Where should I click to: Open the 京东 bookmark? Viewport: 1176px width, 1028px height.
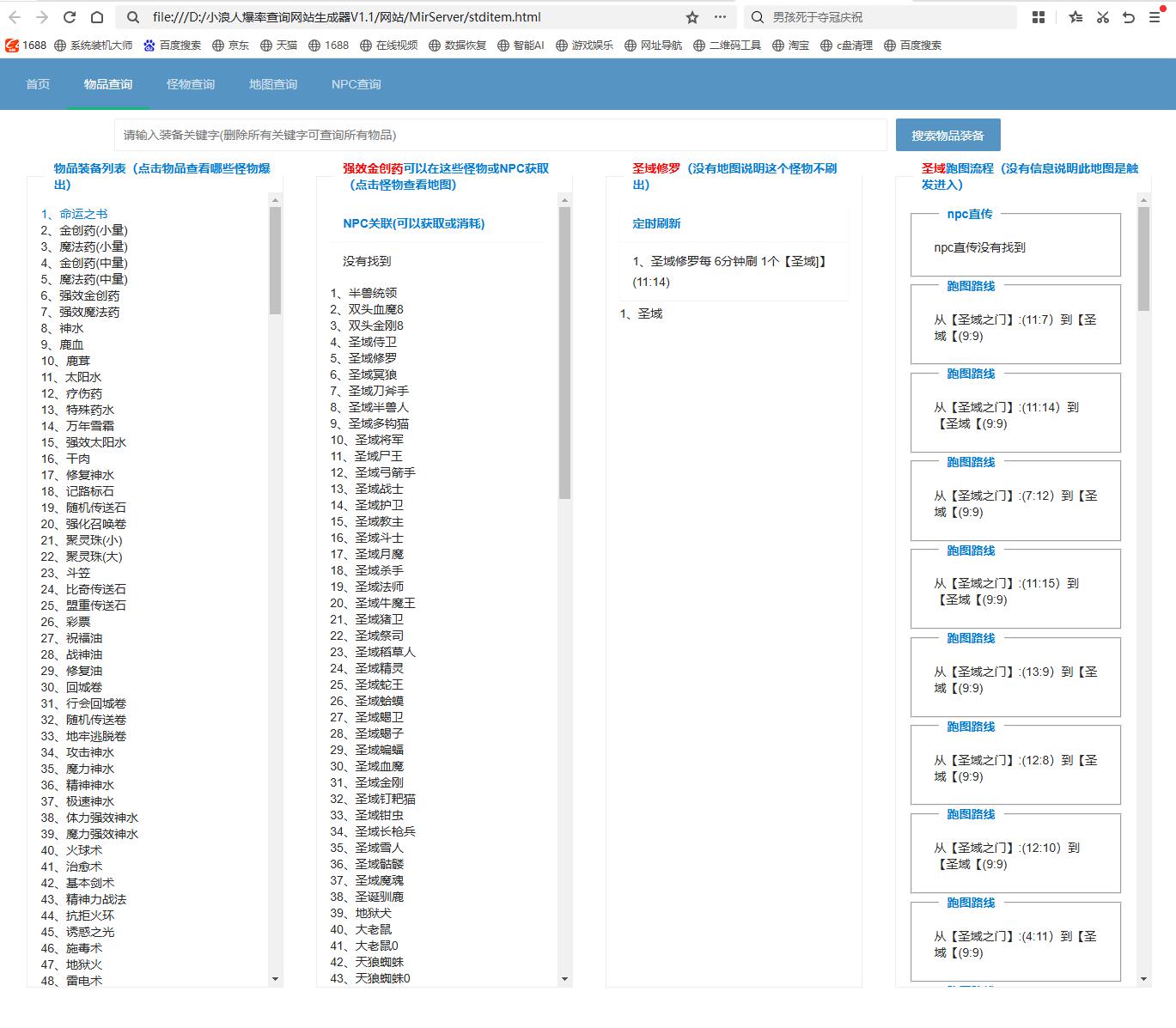230,46
